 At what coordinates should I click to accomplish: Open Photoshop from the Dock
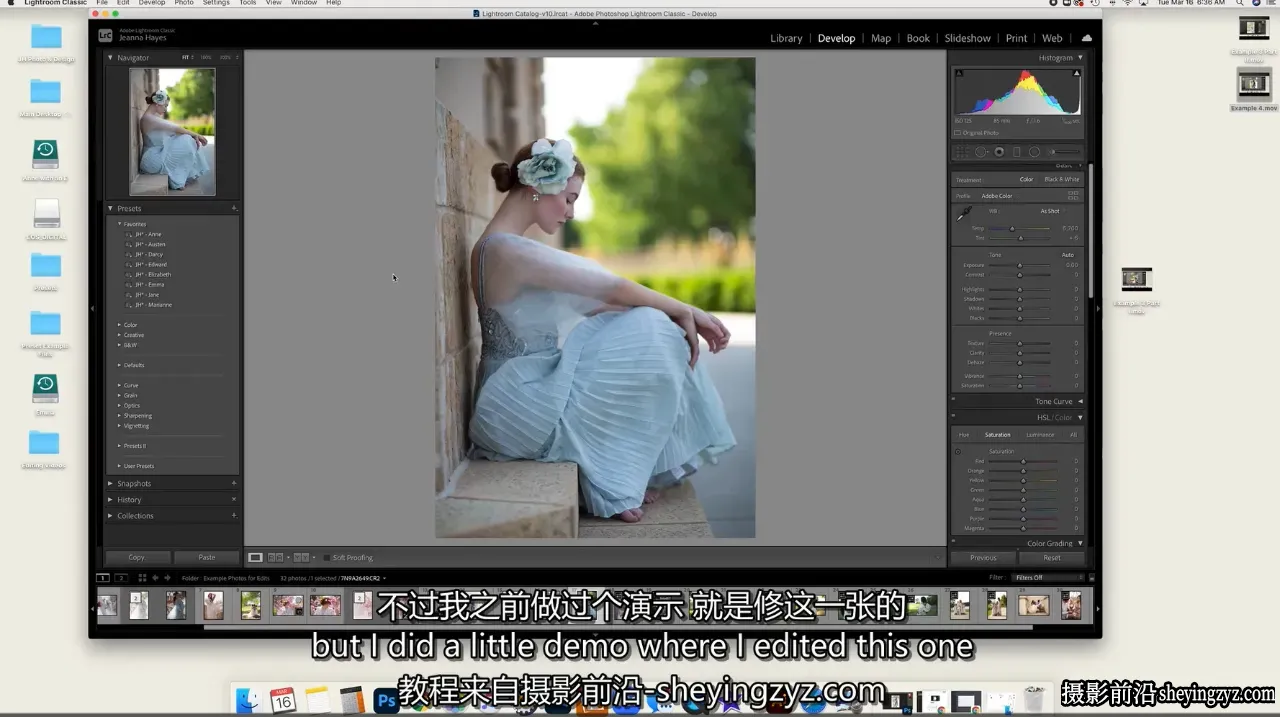click(387, 700)
